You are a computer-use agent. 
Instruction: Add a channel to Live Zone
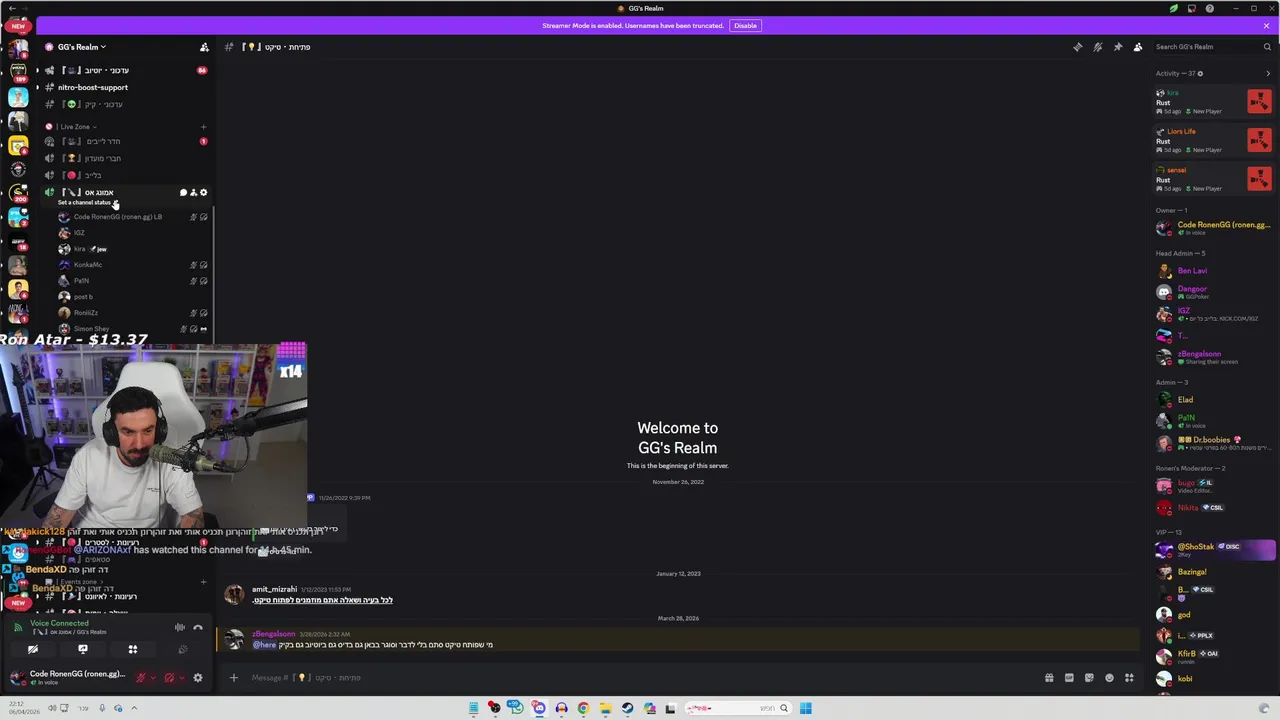tap(203, 127)
